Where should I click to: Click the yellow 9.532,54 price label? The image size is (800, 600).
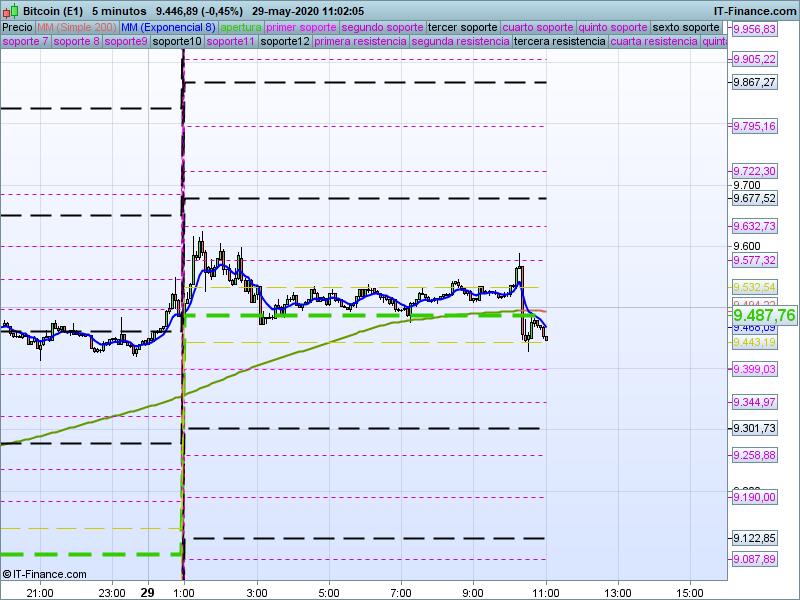pos(754,287)
